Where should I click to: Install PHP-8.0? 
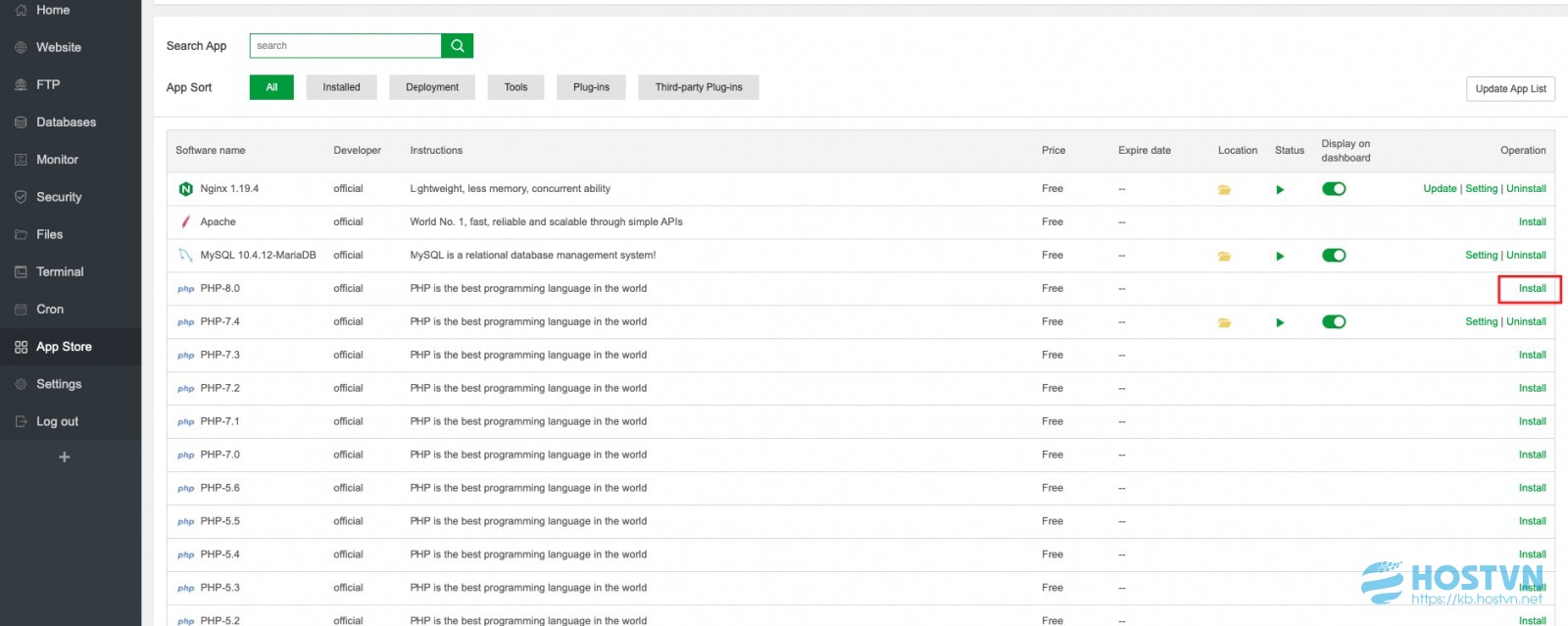[x=1532, y=289]
